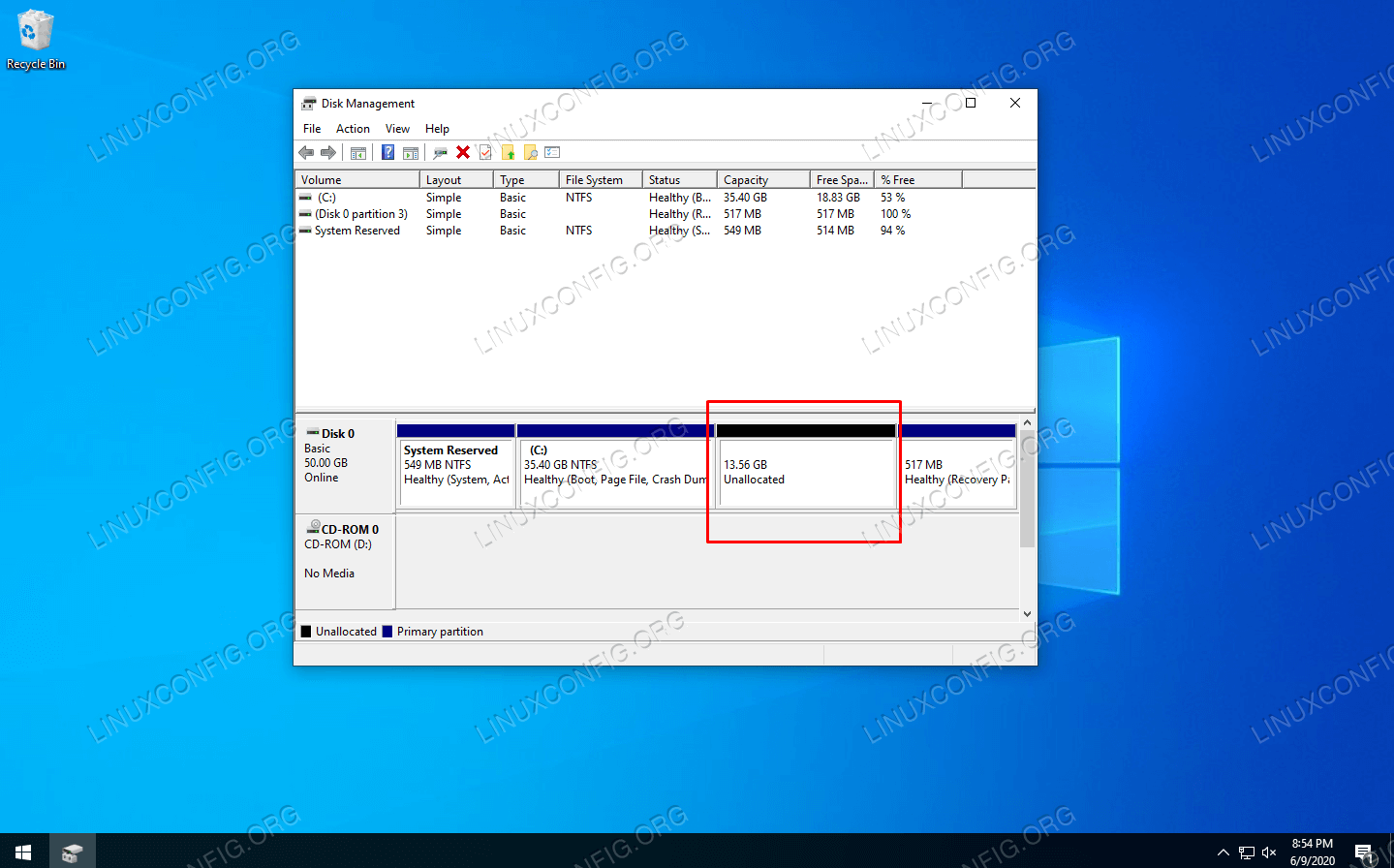Image resolution: width=1394 pixels, height=868 pixels.
Task: Select the (C:) 35.40 GB partition block
Action: point(615,466)
